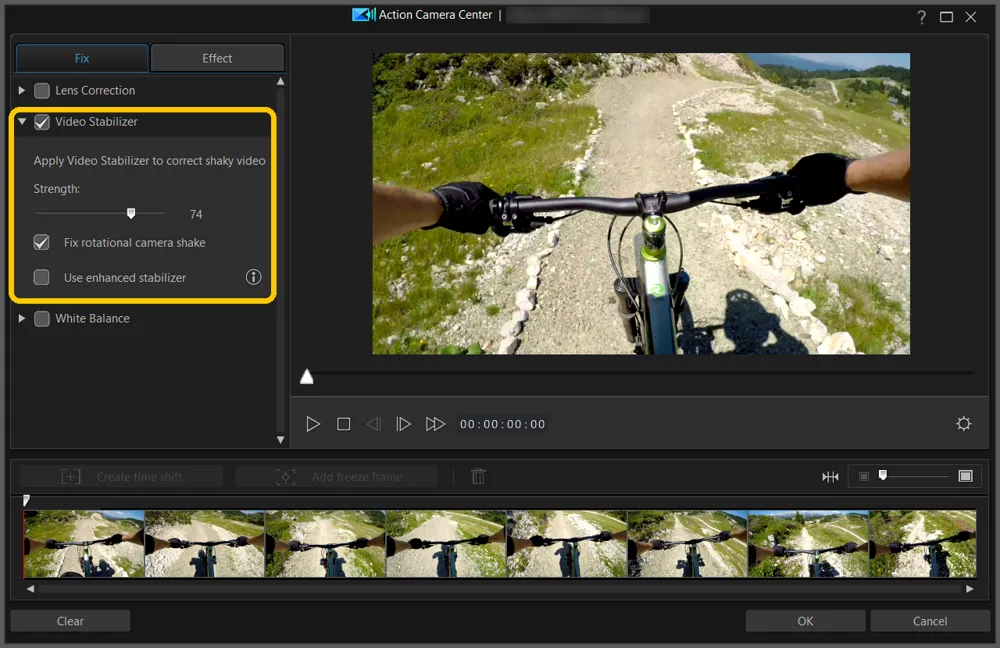
Task: Click the fix panel scroll up arrow
Action: tap(280, 82)
